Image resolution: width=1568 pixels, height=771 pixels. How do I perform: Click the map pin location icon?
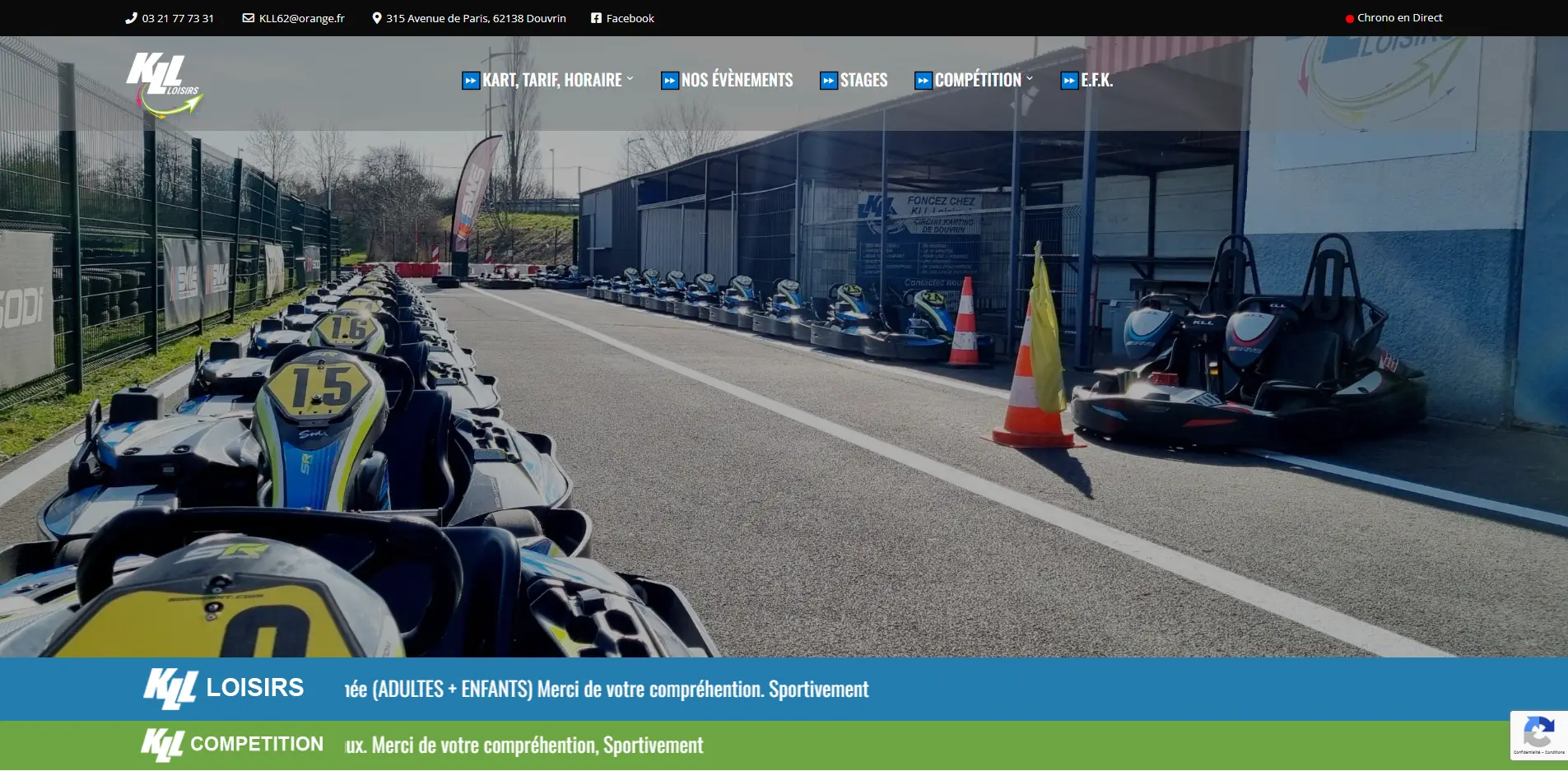377,18
